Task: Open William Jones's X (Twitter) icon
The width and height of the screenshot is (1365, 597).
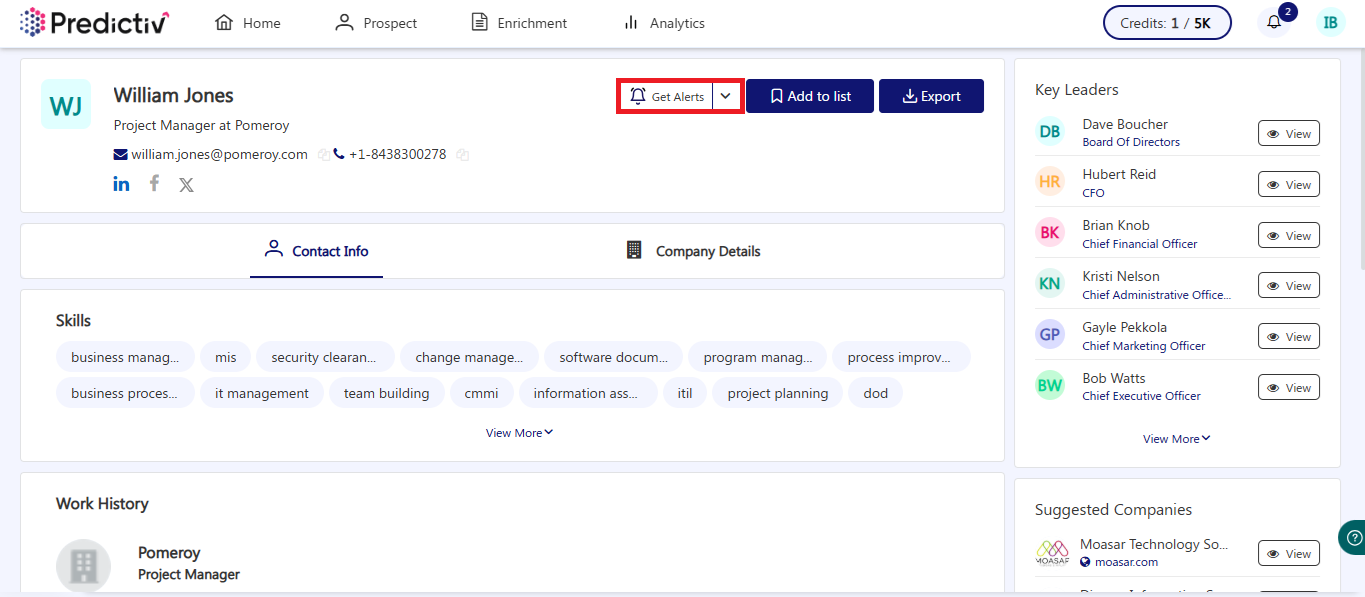Action: pos(186,184)
